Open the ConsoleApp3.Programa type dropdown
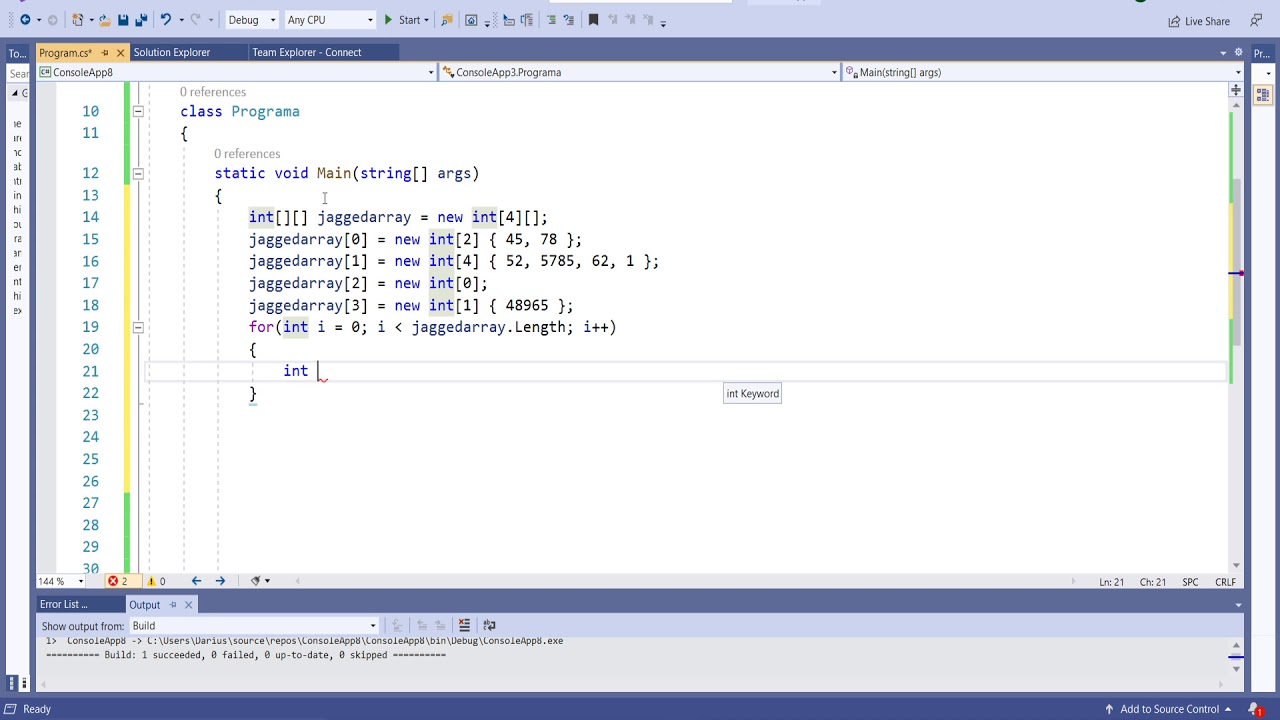 [x=640, y=72]
